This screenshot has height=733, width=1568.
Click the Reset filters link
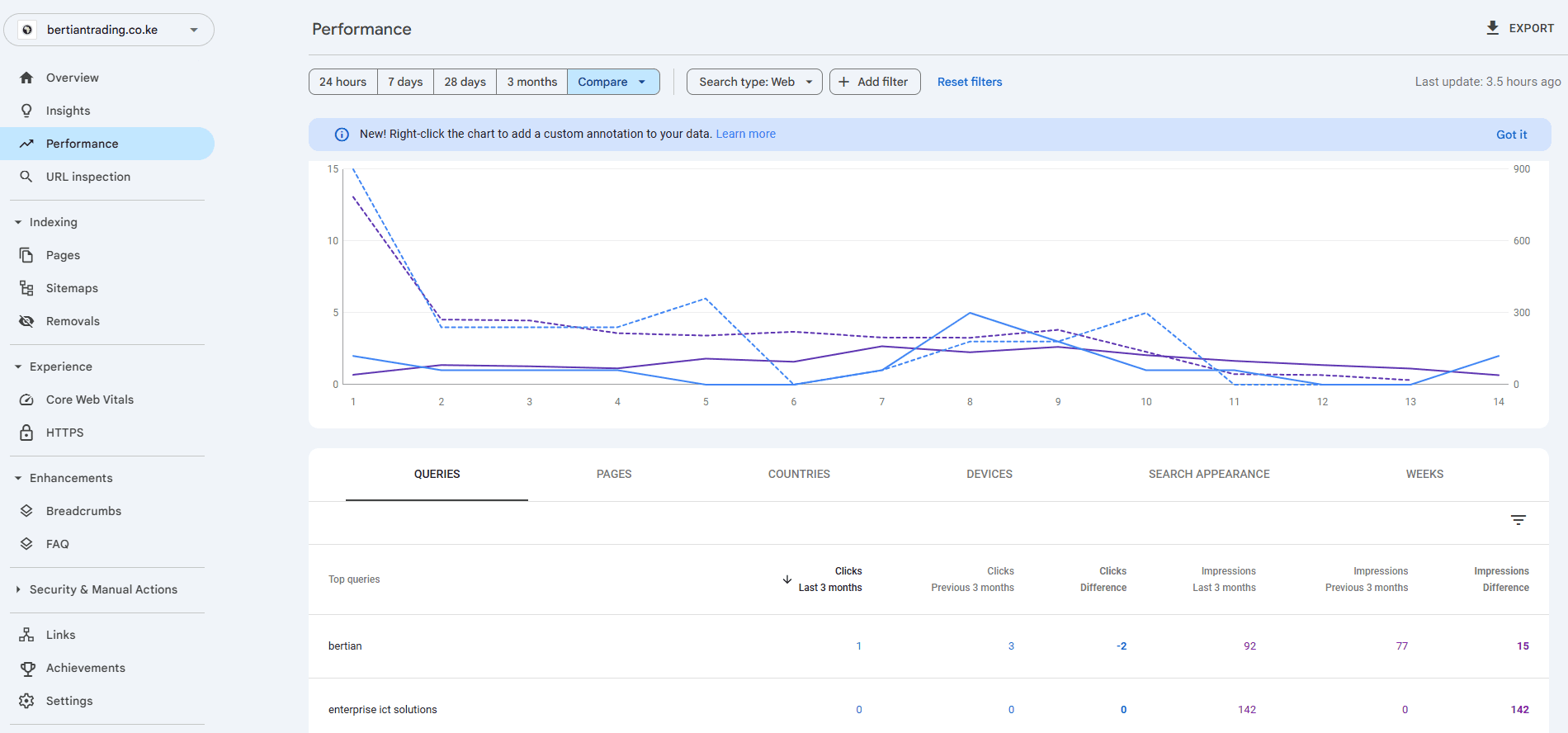[x=970, y=82]
